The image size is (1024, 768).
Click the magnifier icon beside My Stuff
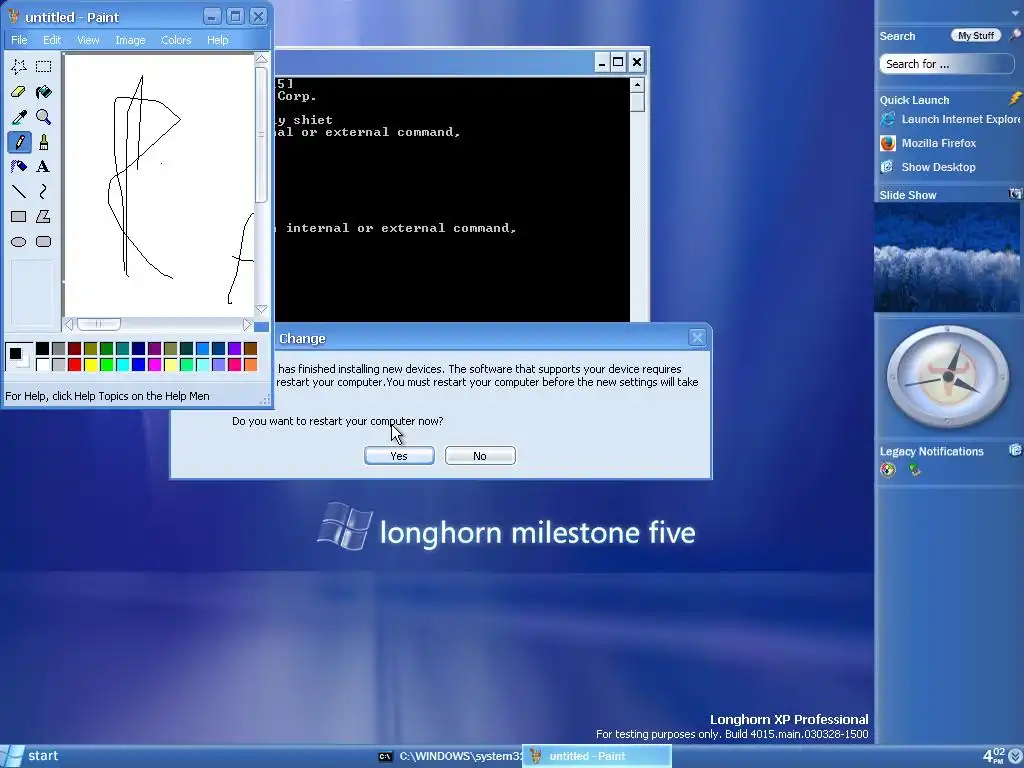click(x=1015, y=35)
